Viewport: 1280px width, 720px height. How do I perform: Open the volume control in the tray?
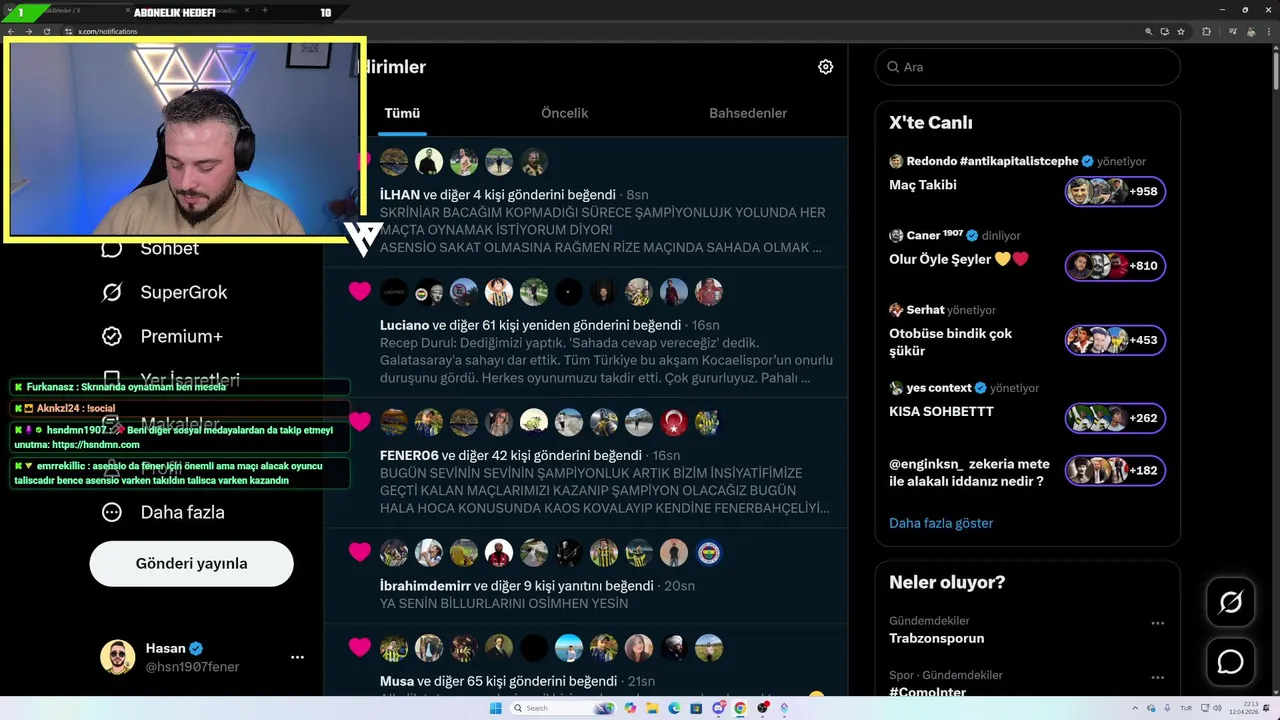coord(1218,708)
